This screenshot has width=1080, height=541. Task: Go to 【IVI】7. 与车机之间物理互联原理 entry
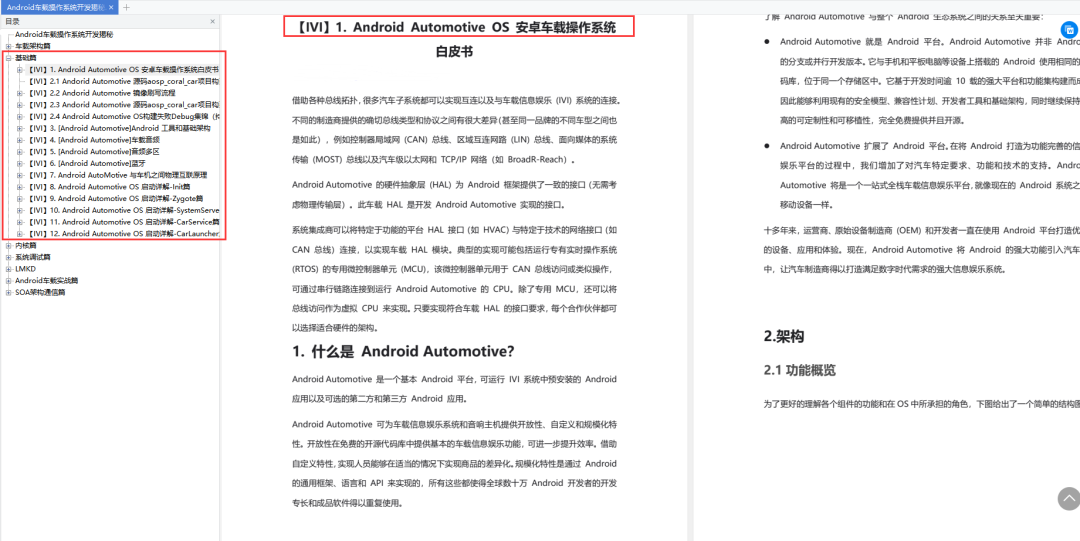[116, 174]
